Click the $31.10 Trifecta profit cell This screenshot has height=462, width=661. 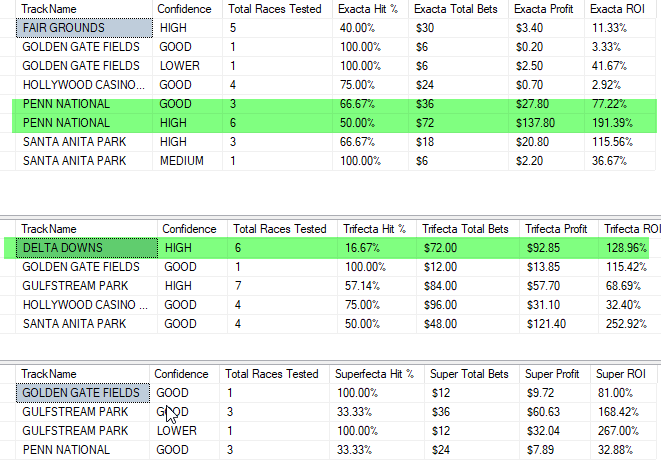click(559, 305)
